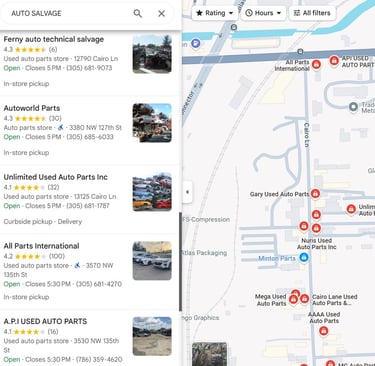Click Autoworld address 3380 NW 127th St
375x366 pixels.
[94, 128]
